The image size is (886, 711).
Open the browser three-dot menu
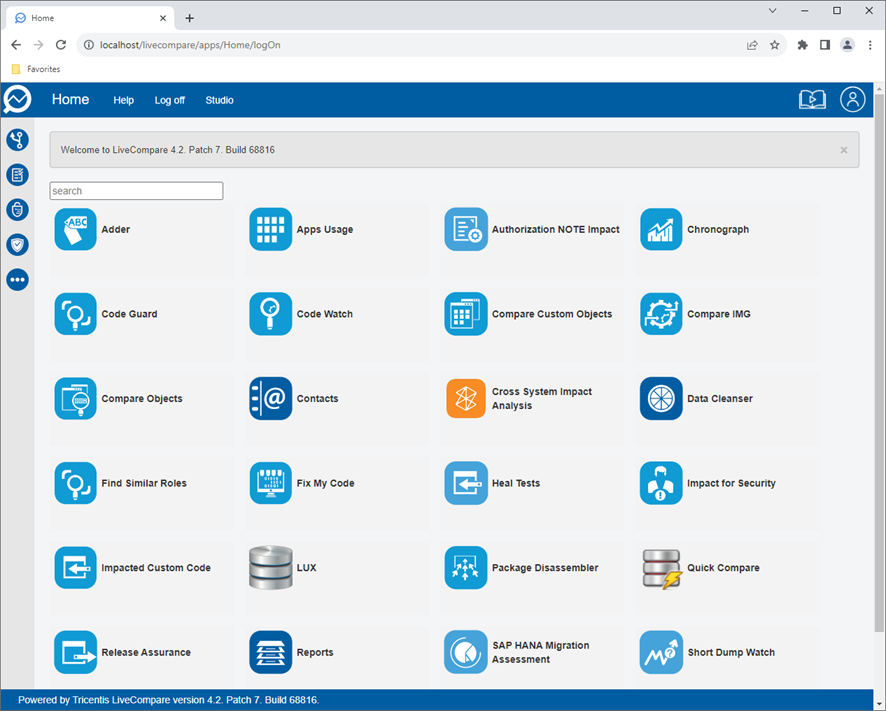(870, 45)
